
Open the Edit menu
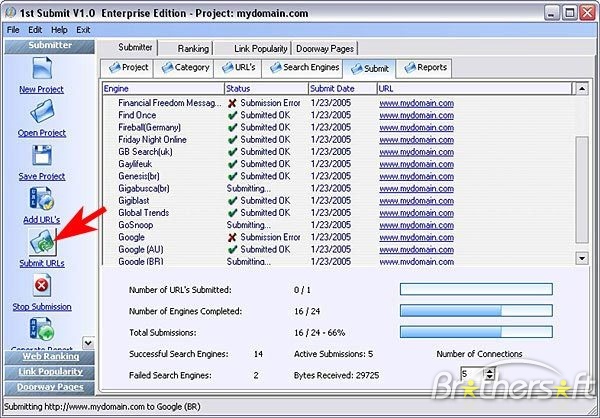(35, 30)
